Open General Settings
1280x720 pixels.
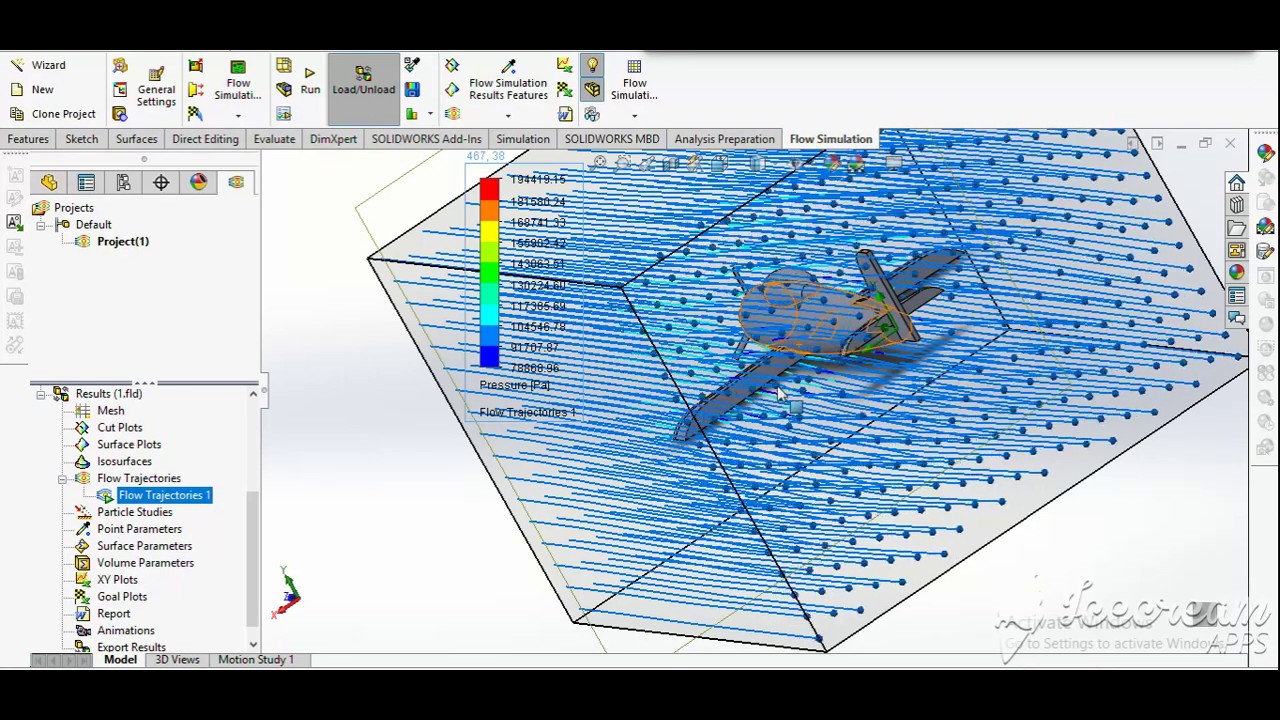coord(156,87)
